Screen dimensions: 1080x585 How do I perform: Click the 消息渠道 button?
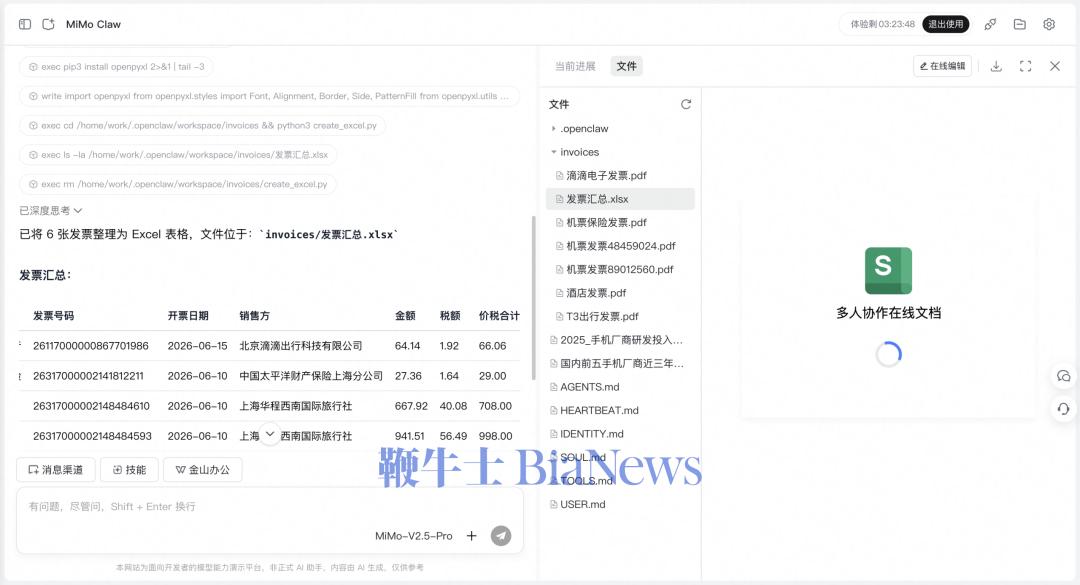[56, 469]
